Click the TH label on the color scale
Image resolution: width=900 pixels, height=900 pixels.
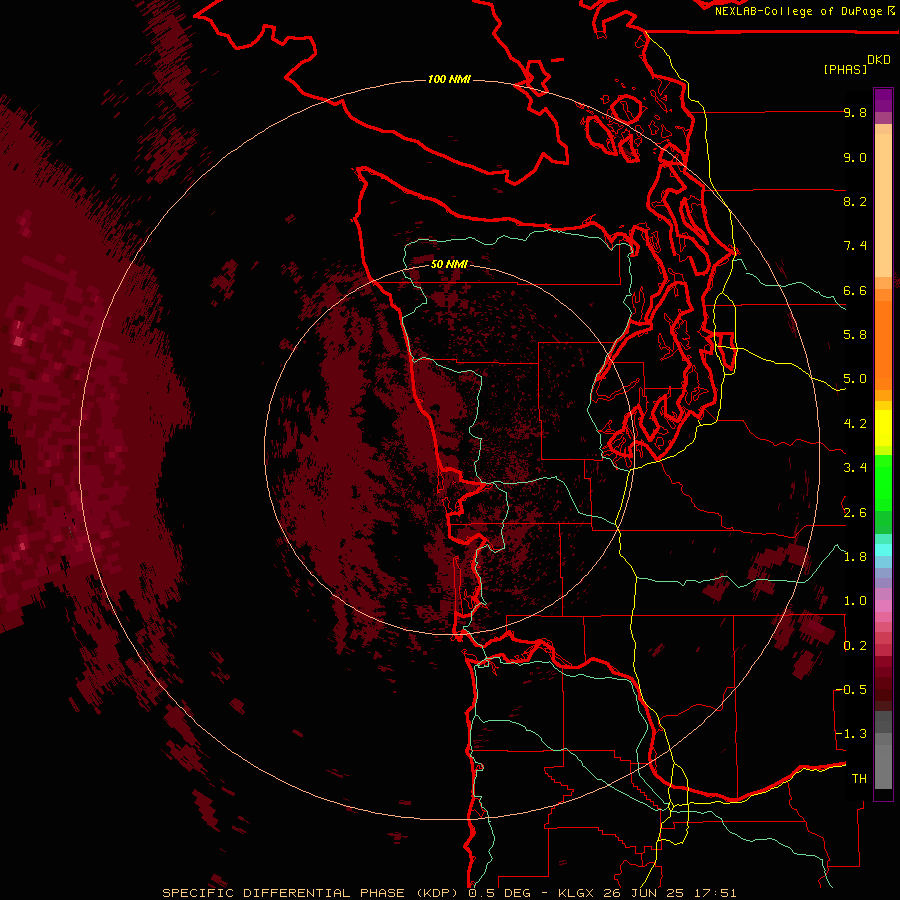(859, 779)
